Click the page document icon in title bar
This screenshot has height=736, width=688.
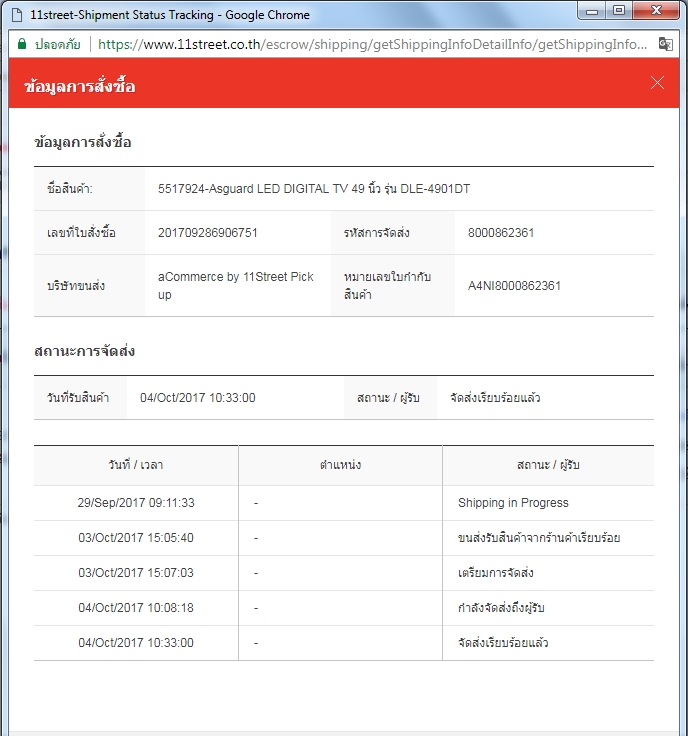click(x=17, y=15)
